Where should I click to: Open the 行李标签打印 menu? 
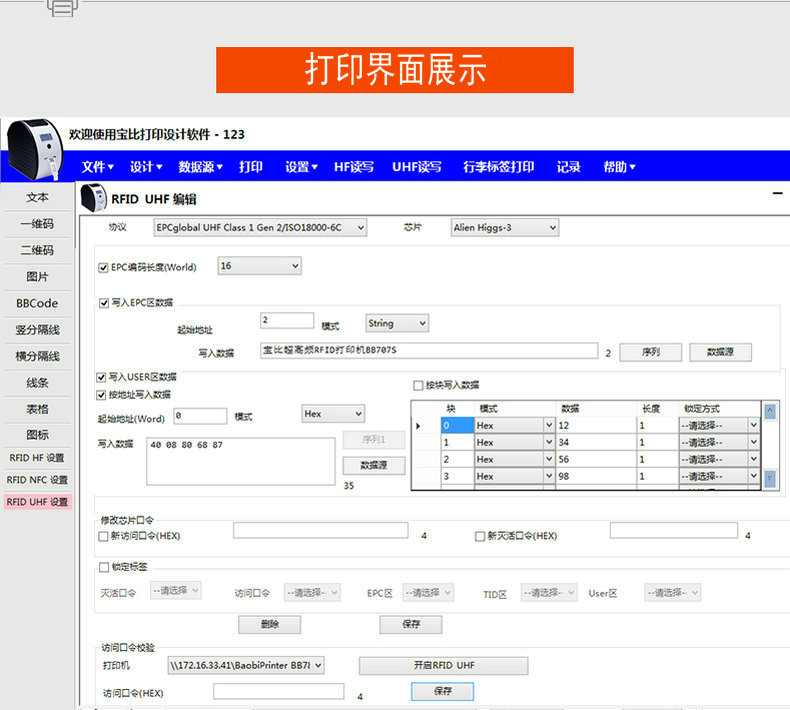point(498,167)
